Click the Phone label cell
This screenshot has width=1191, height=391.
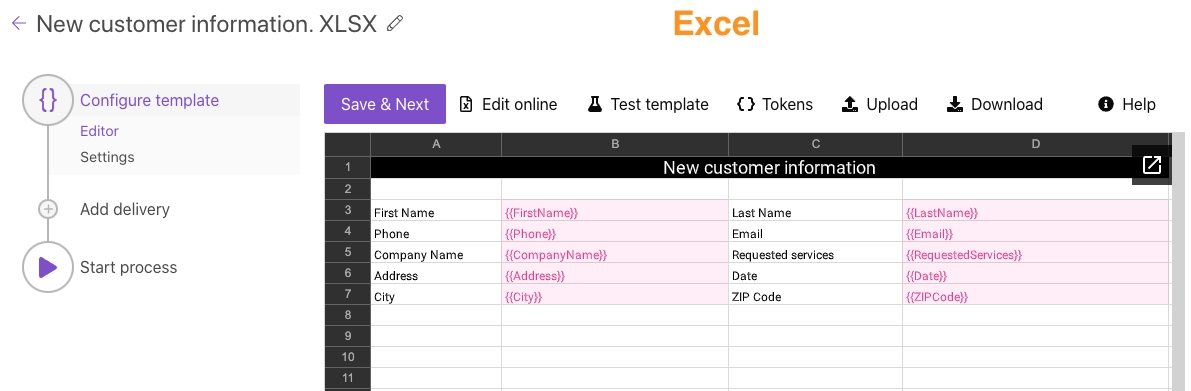tap(436, 232)
